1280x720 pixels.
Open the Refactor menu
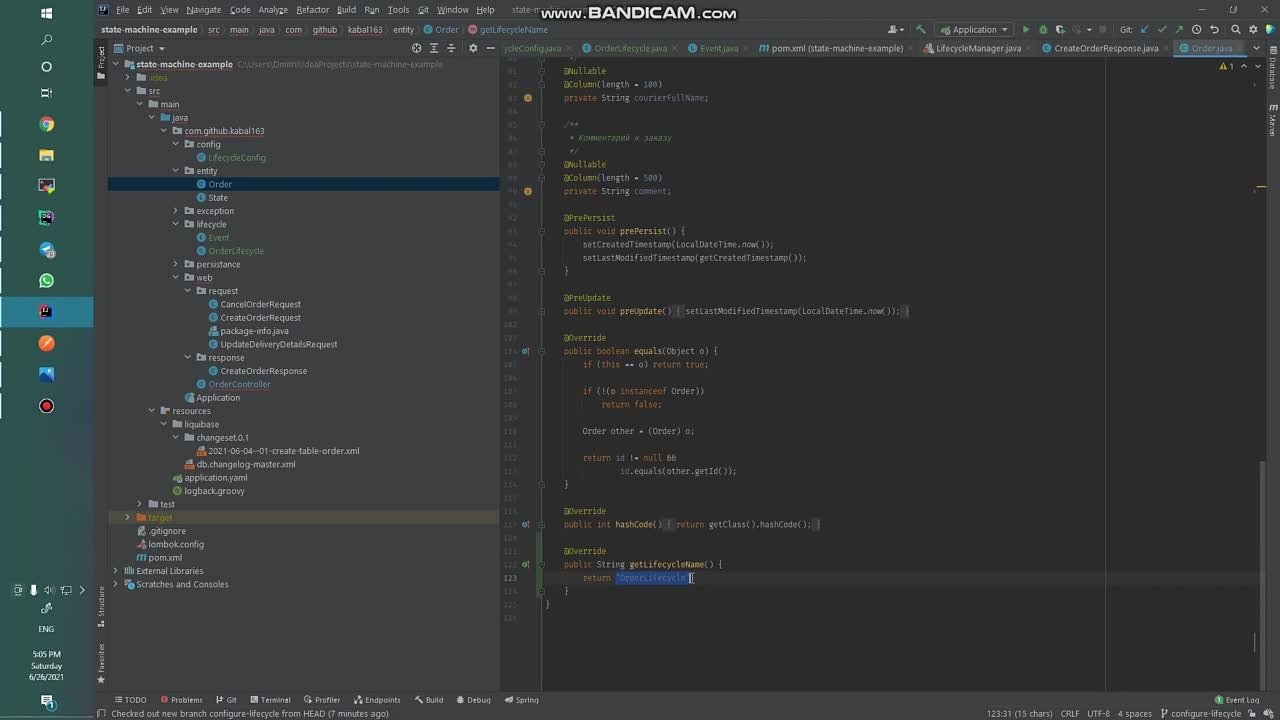(x=312, y=10)
